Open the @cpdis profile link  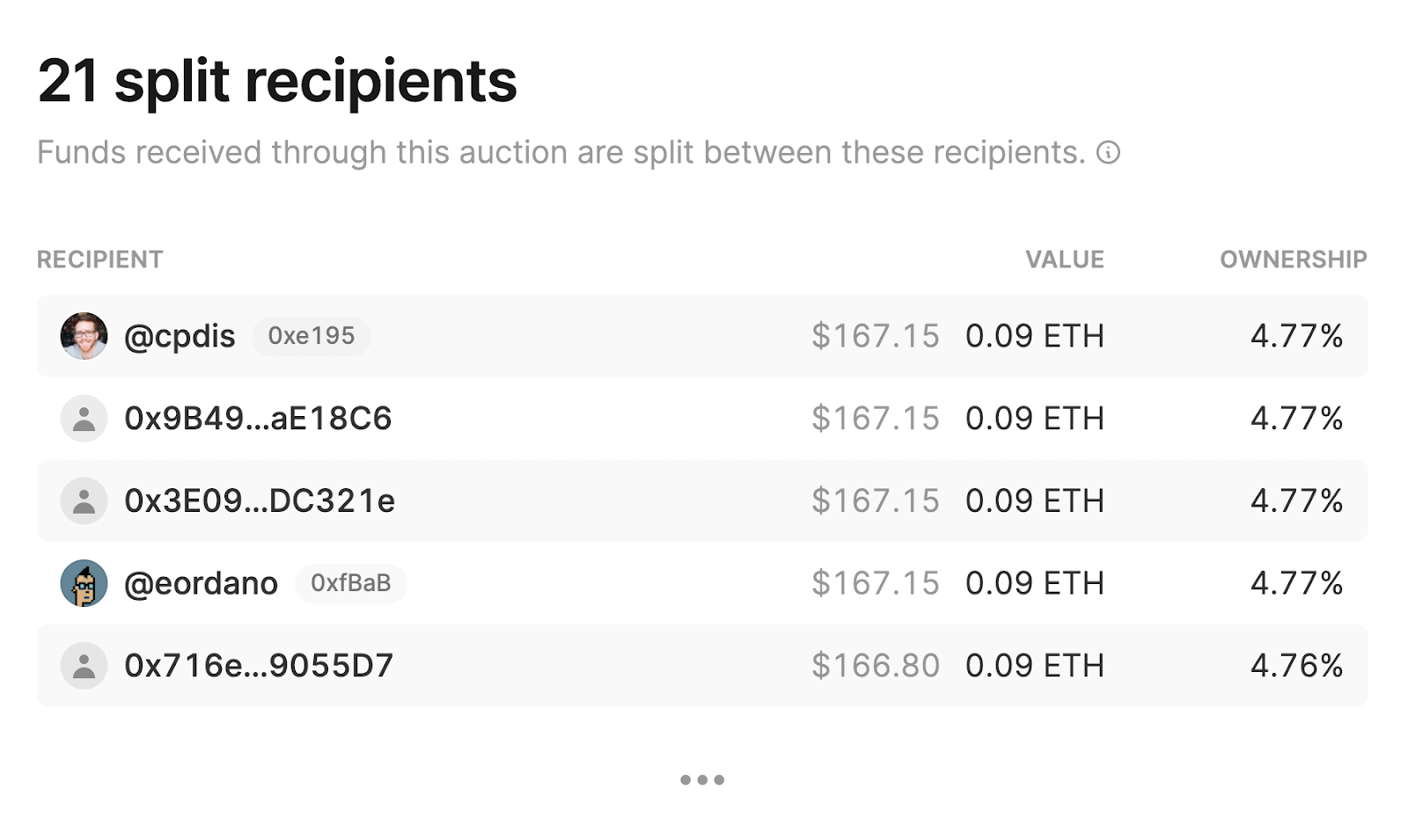(x=180, y=336)
